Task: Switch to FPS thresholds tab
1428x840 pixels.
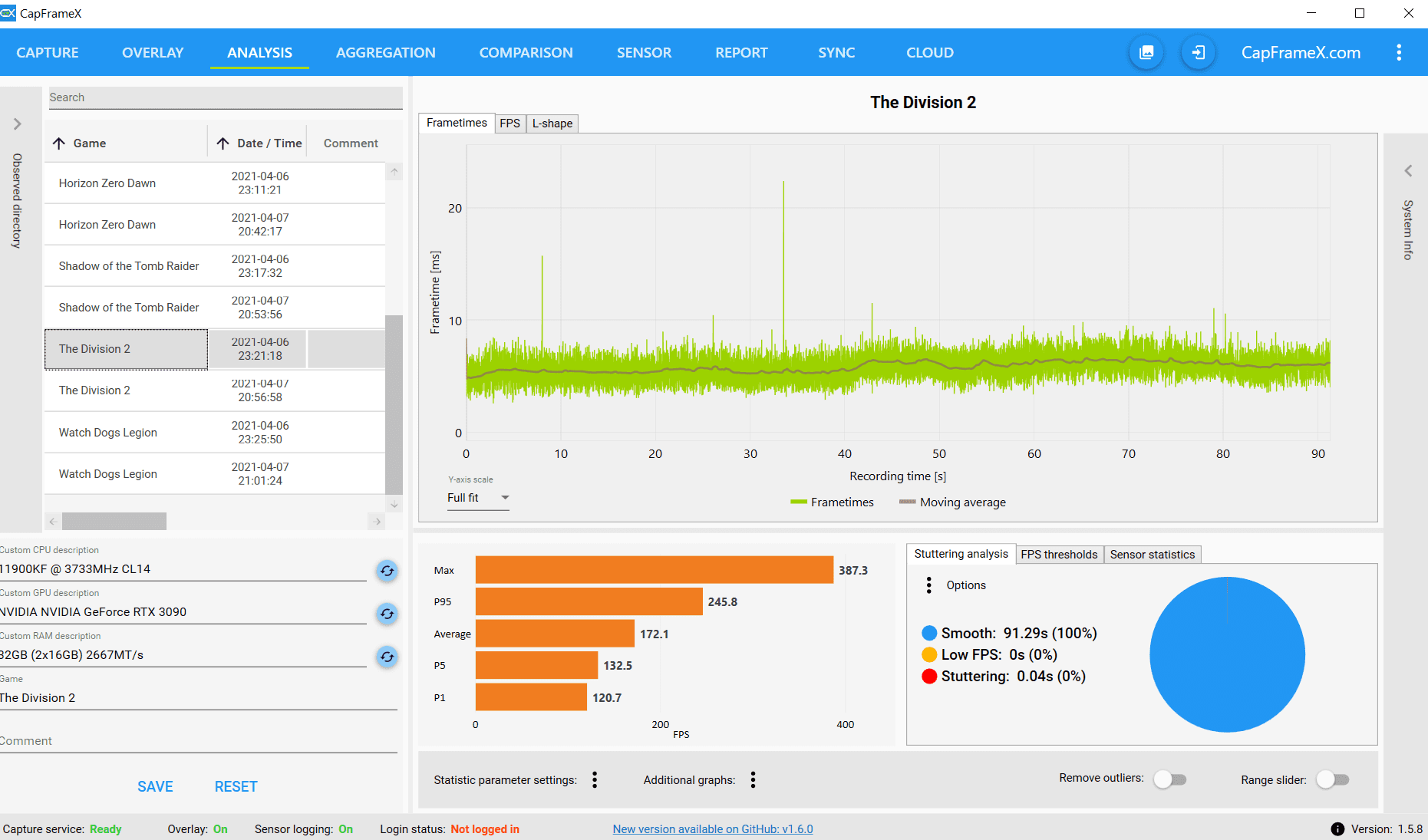Action: pyautogui.click(x=1059, y=555)
